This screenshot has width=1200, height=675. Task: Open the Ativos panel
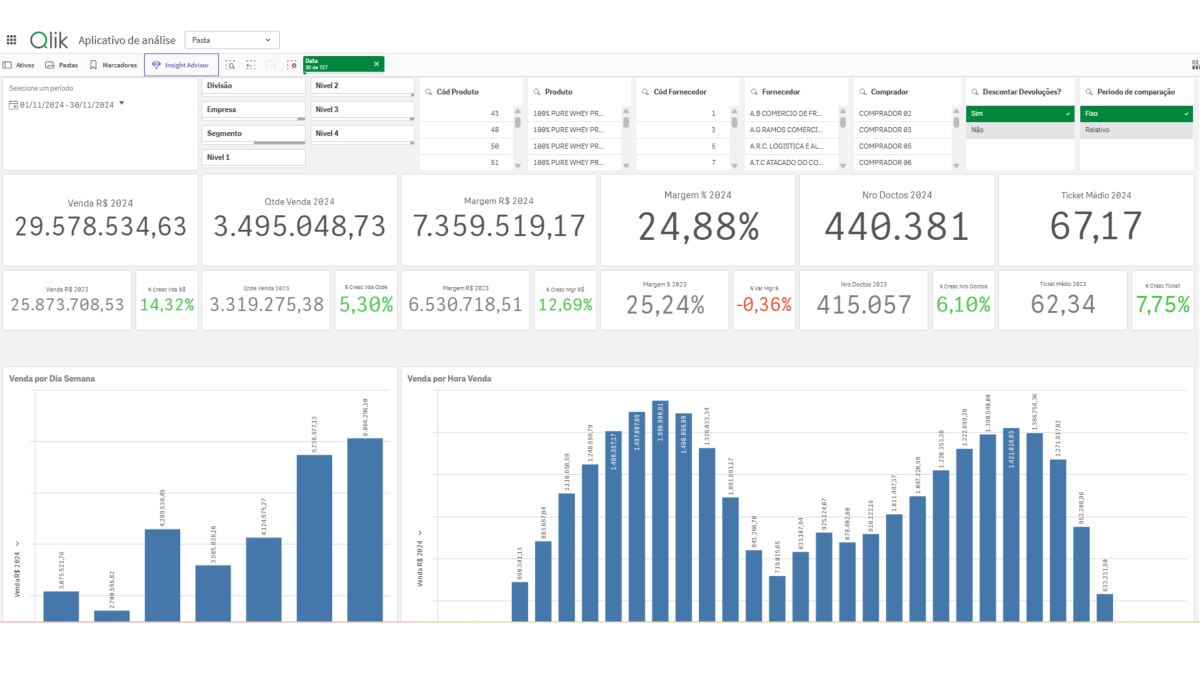tap(19, 65)
